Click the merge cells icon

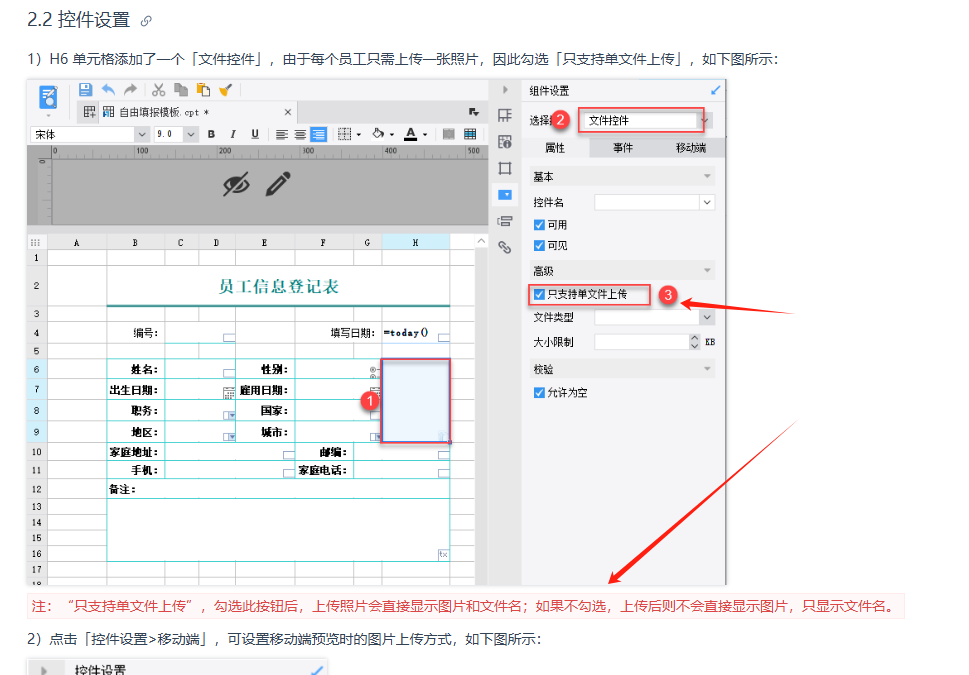[x=449, y=134]
